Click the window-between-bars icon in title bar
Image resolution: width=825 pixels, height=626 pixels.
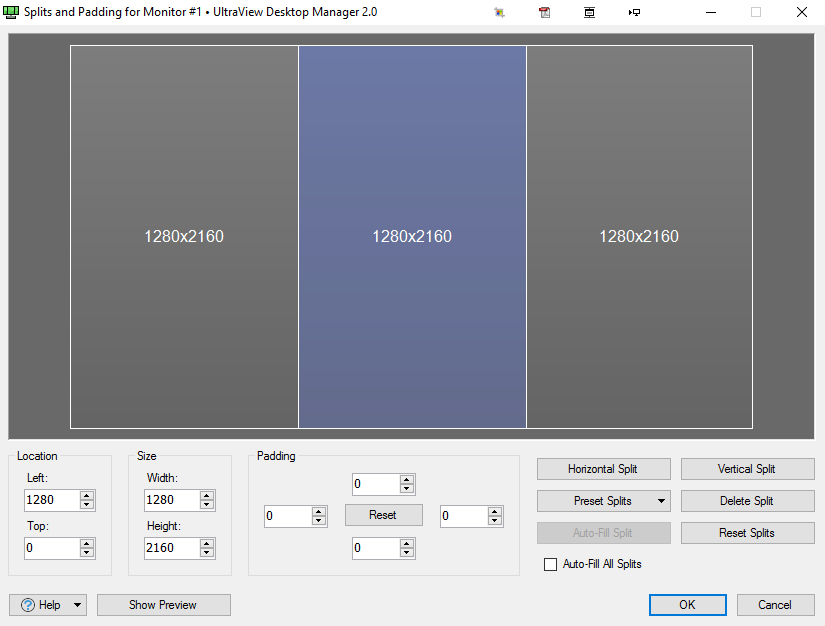tap(589, 12)
